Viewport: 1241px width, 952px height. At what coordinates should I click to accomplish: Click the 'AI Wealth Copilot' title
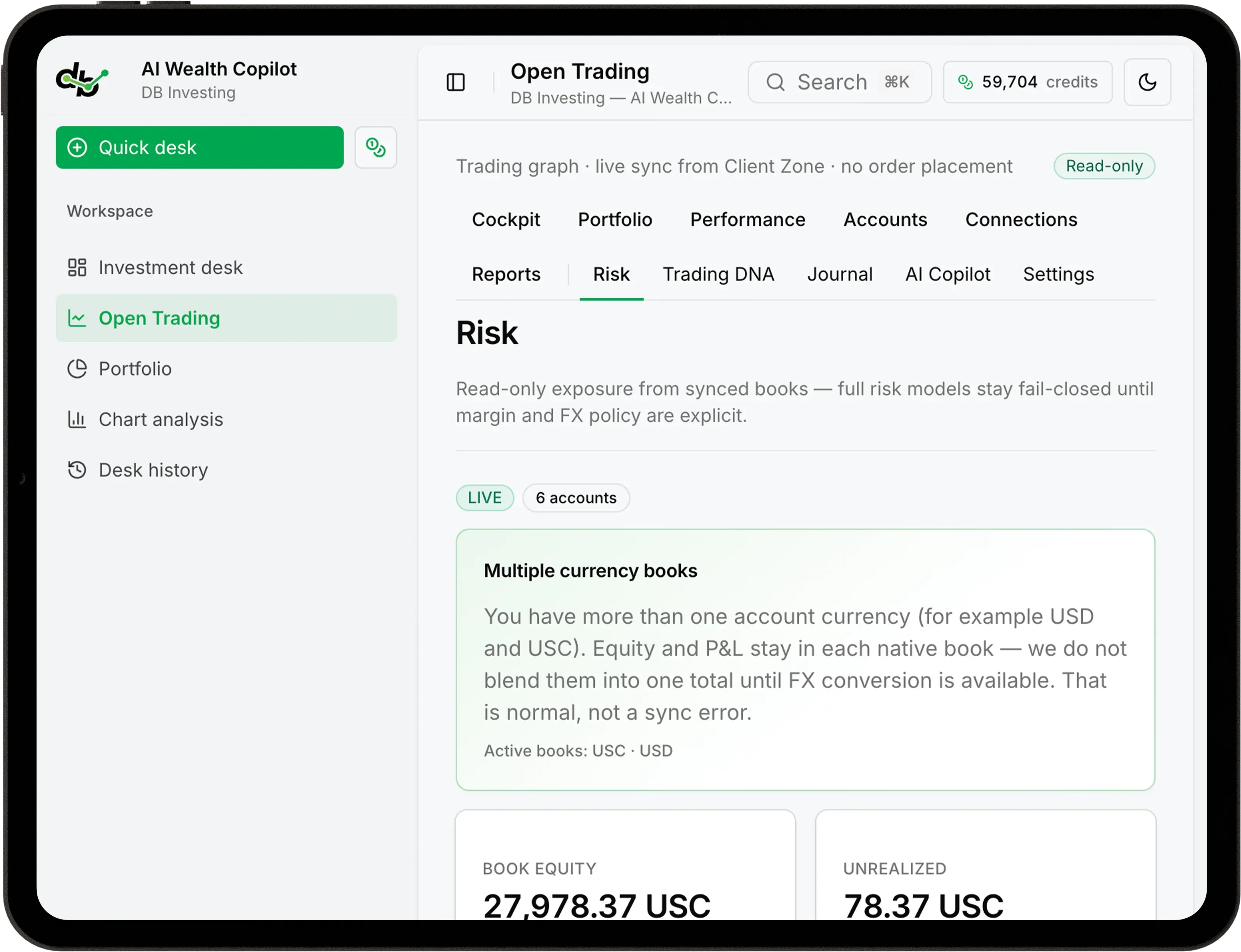(219, 69)
